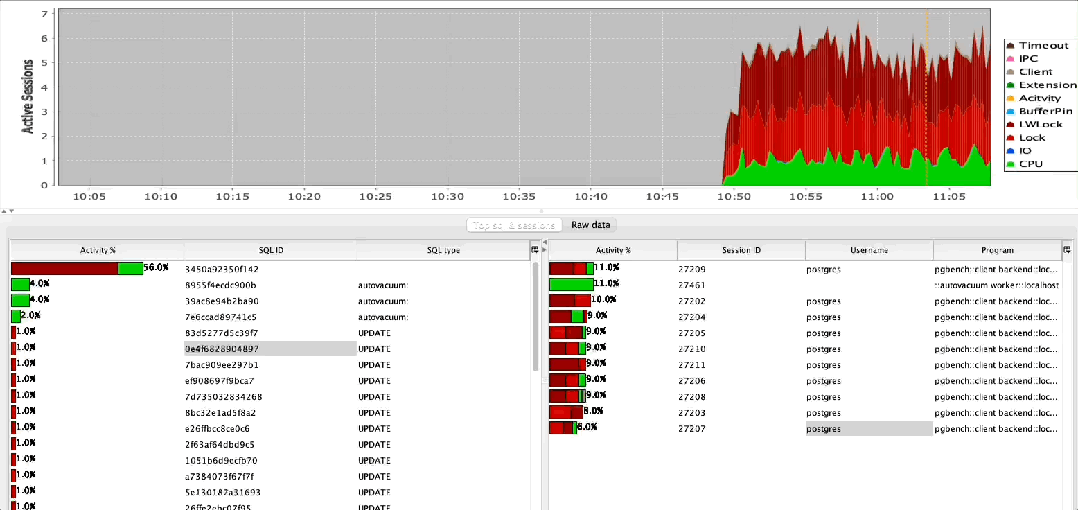Select session ID 27461
Image resolution: width=1078 pixels, height=510 pixels.
tap(692, 285)
